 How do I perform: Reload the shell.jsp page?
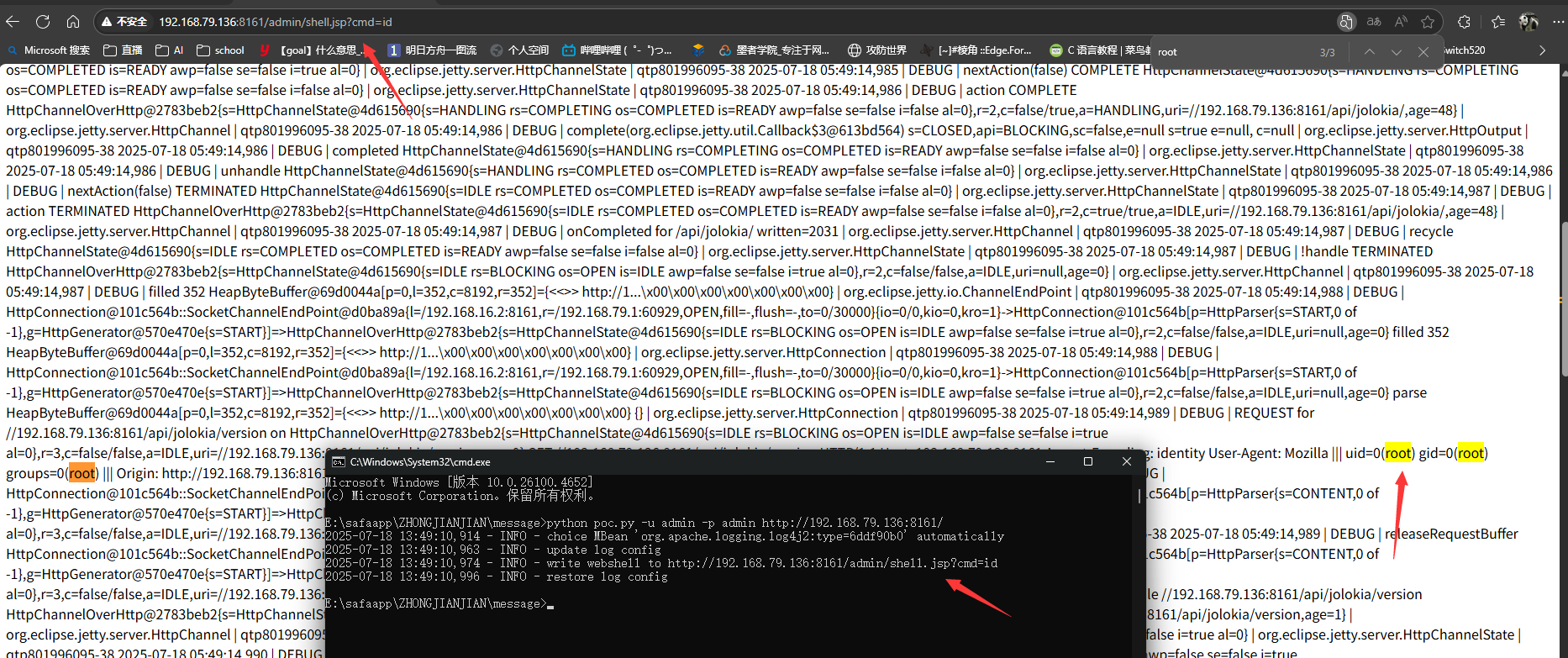coord(43,22)
